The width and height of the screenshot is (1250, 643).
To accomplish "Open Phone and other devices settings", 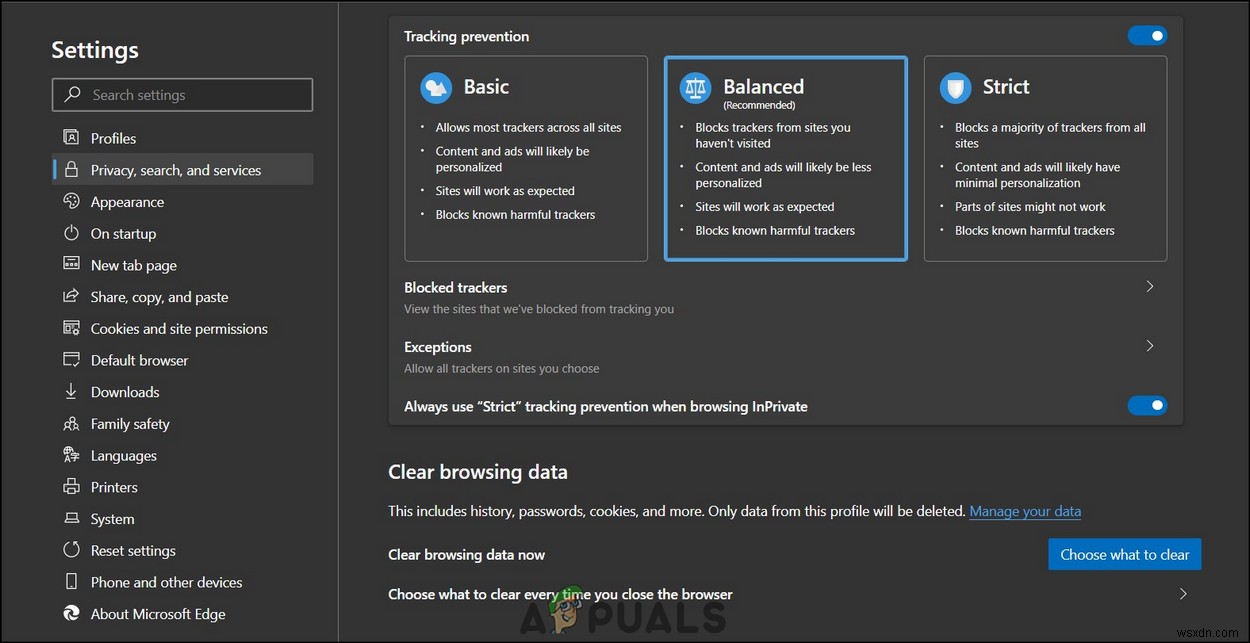I will point(70,581).
